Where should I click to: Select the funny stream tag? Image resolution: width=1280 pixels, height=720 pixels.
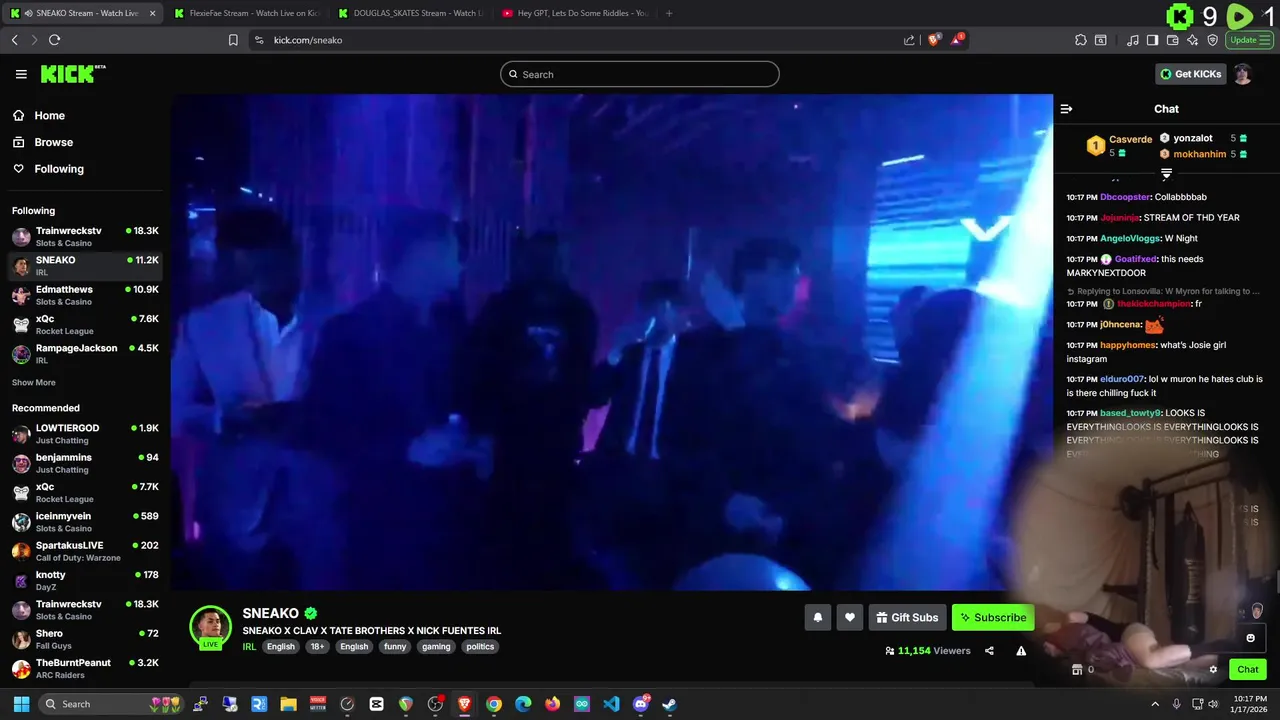395,647
